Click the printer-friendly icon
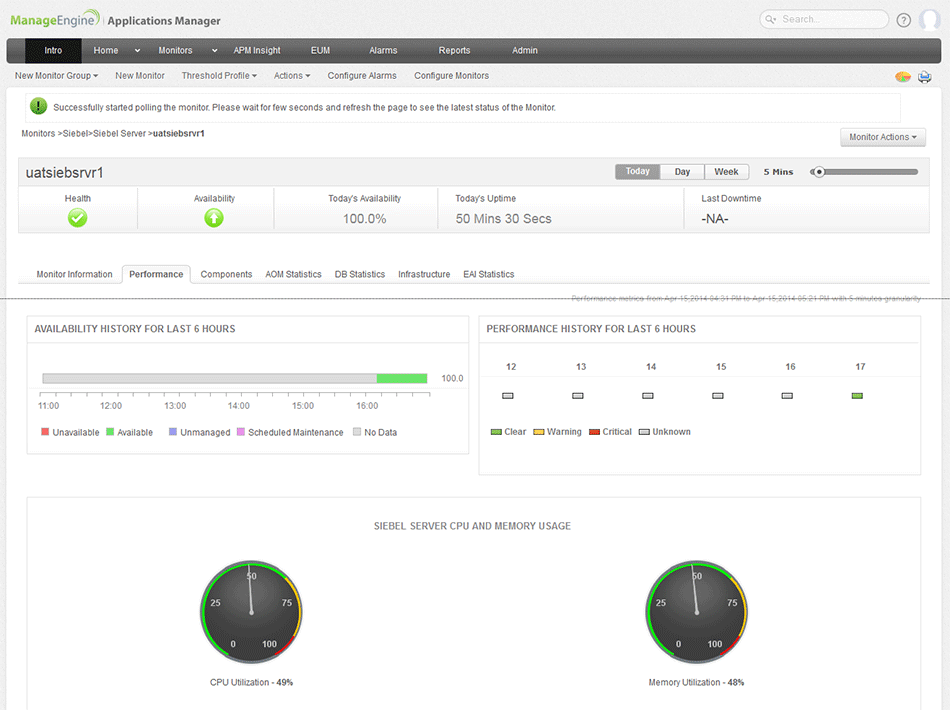The width and height of the screenshot is (950, 710). (x=925, y=76)
